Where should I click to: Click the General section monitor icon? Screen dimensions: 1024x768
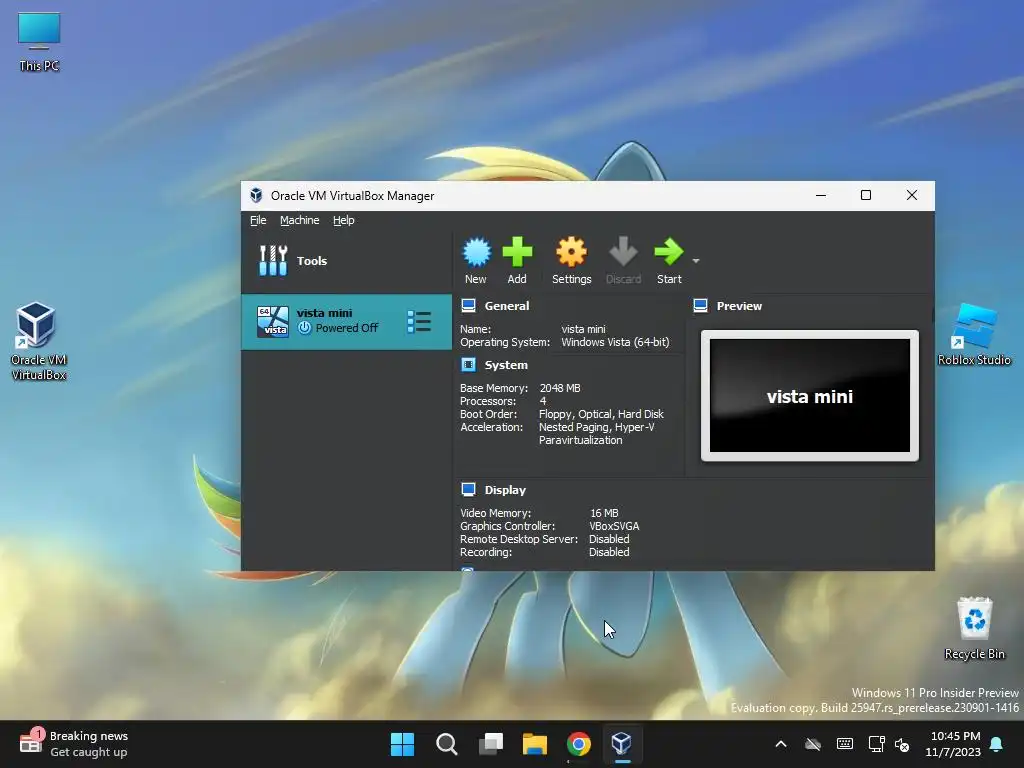[468, 306]
